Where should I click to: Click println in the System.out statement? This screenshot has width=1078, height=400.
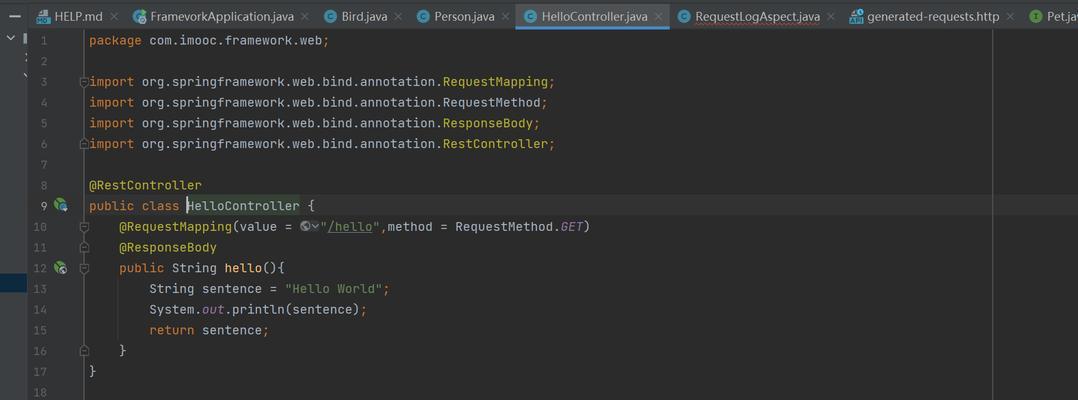(258, 309)
